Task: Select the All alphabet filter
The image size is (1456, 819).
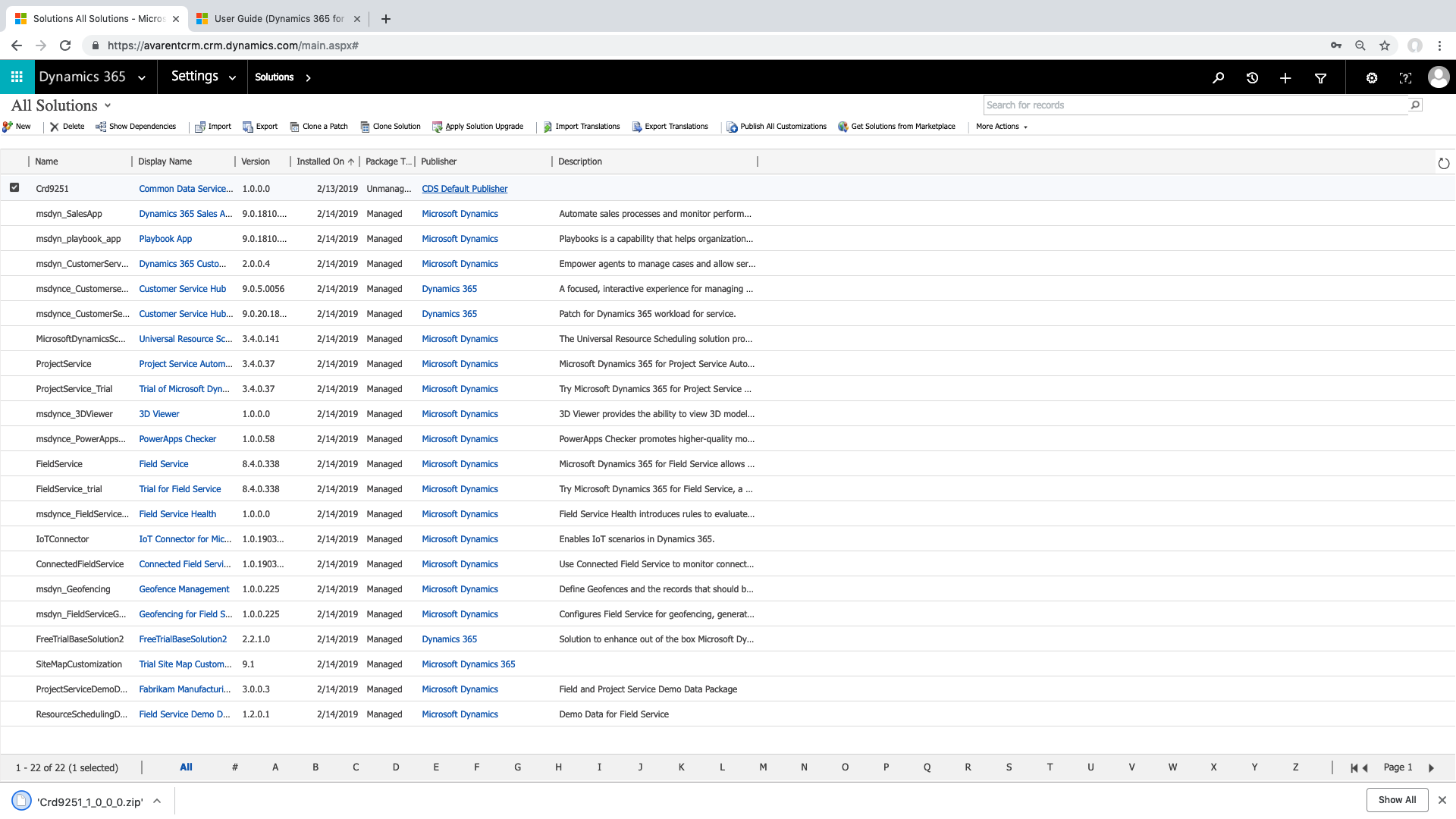Action: pyautogui.click(x=186, y=767)
